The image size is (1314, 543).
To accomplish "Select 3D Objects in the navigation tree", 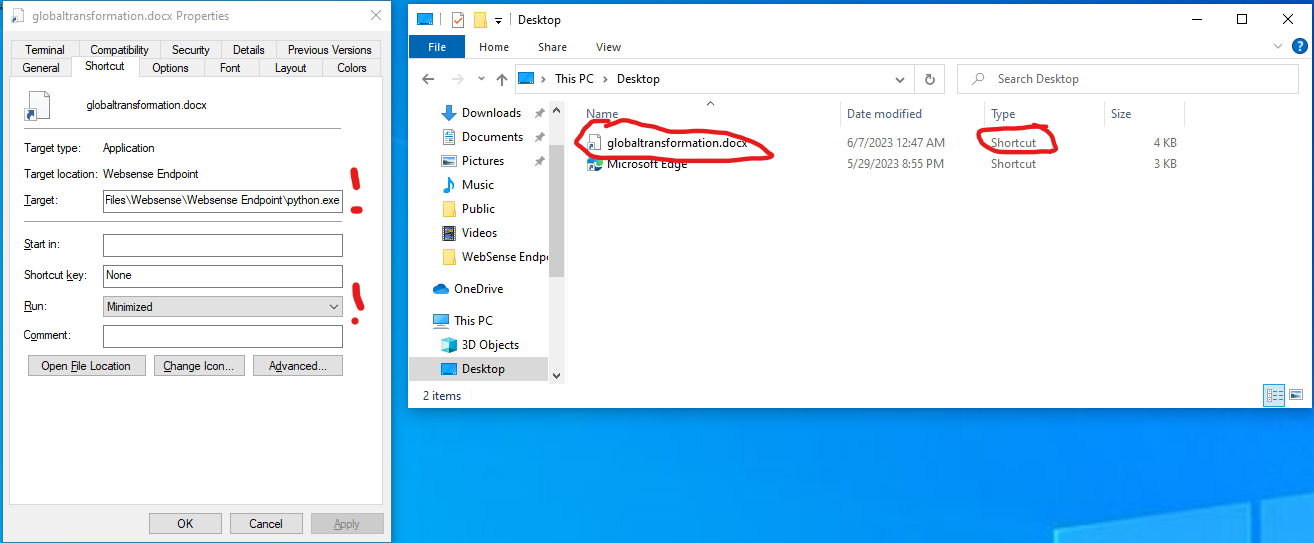I will click(490, 345).
